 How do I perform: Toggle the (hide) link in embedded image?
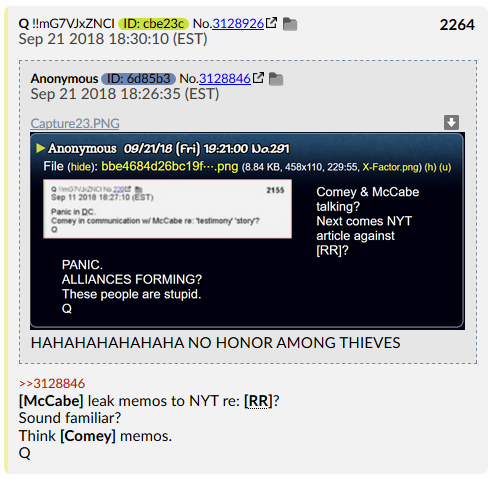pyautogui.click(x=80, y=167)
